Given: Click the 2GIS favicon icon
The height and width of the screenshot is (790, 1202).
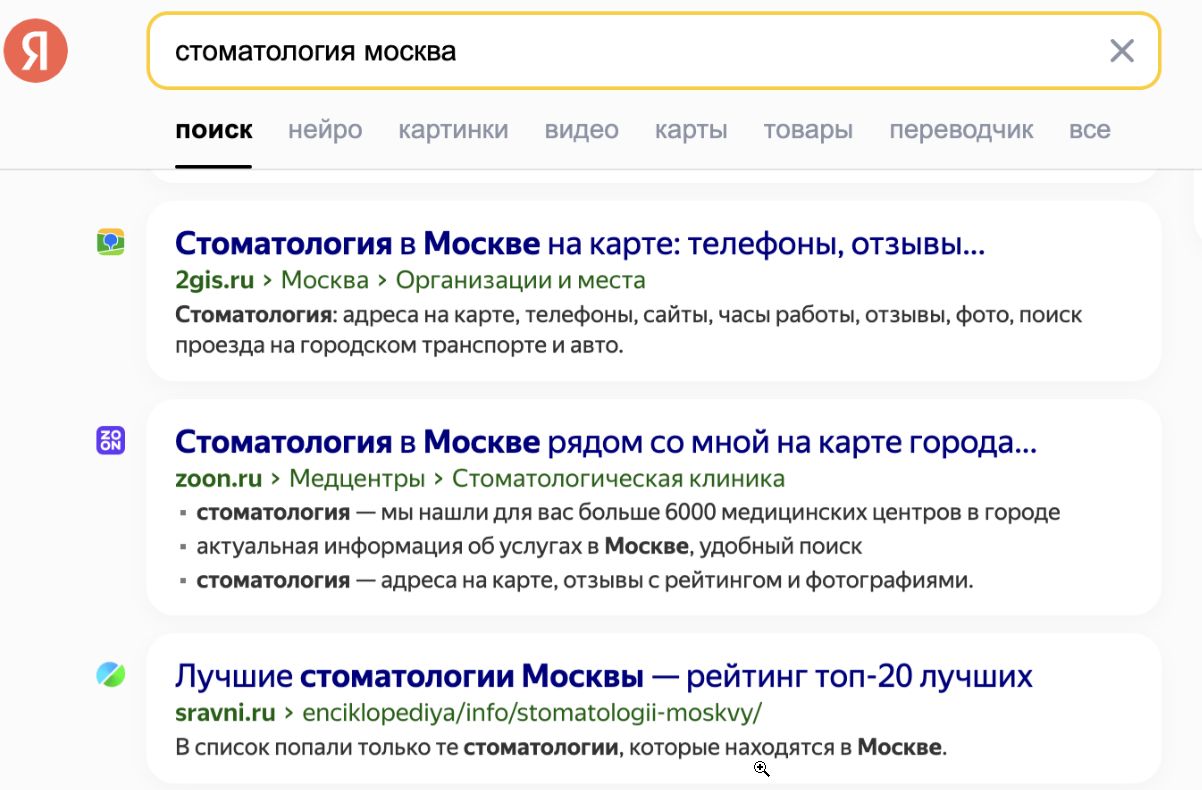Looking at the screenshot, I should 110,242.
